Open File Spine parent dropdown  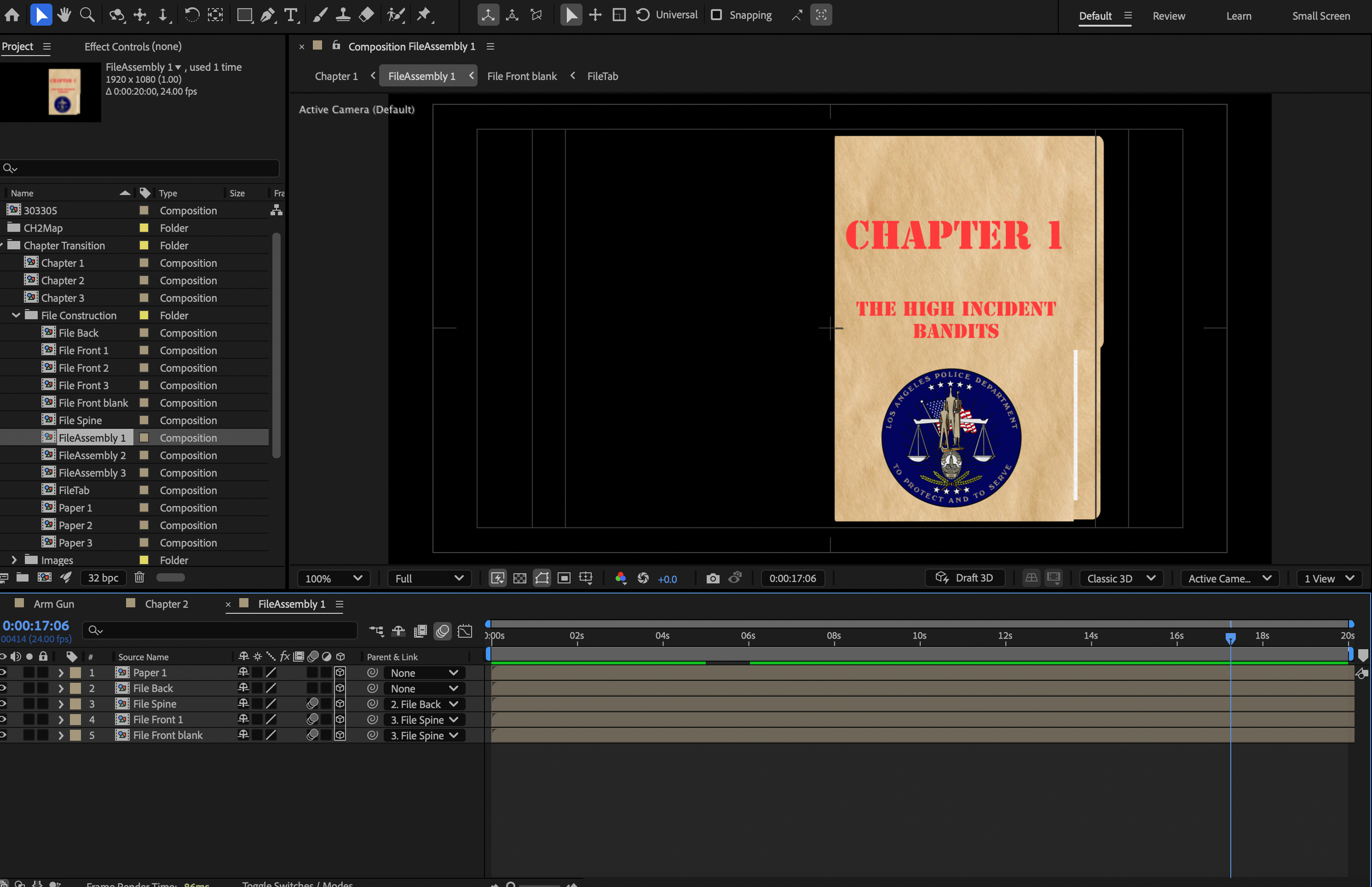click(x=424, y=704)
